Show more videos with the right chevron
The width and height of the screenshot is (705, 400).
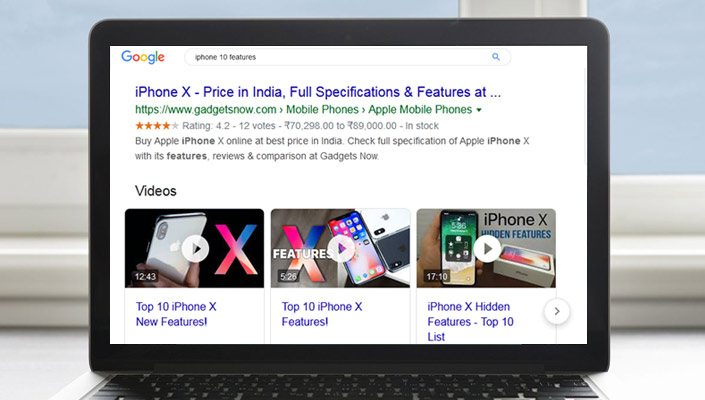tap(557, 311)
